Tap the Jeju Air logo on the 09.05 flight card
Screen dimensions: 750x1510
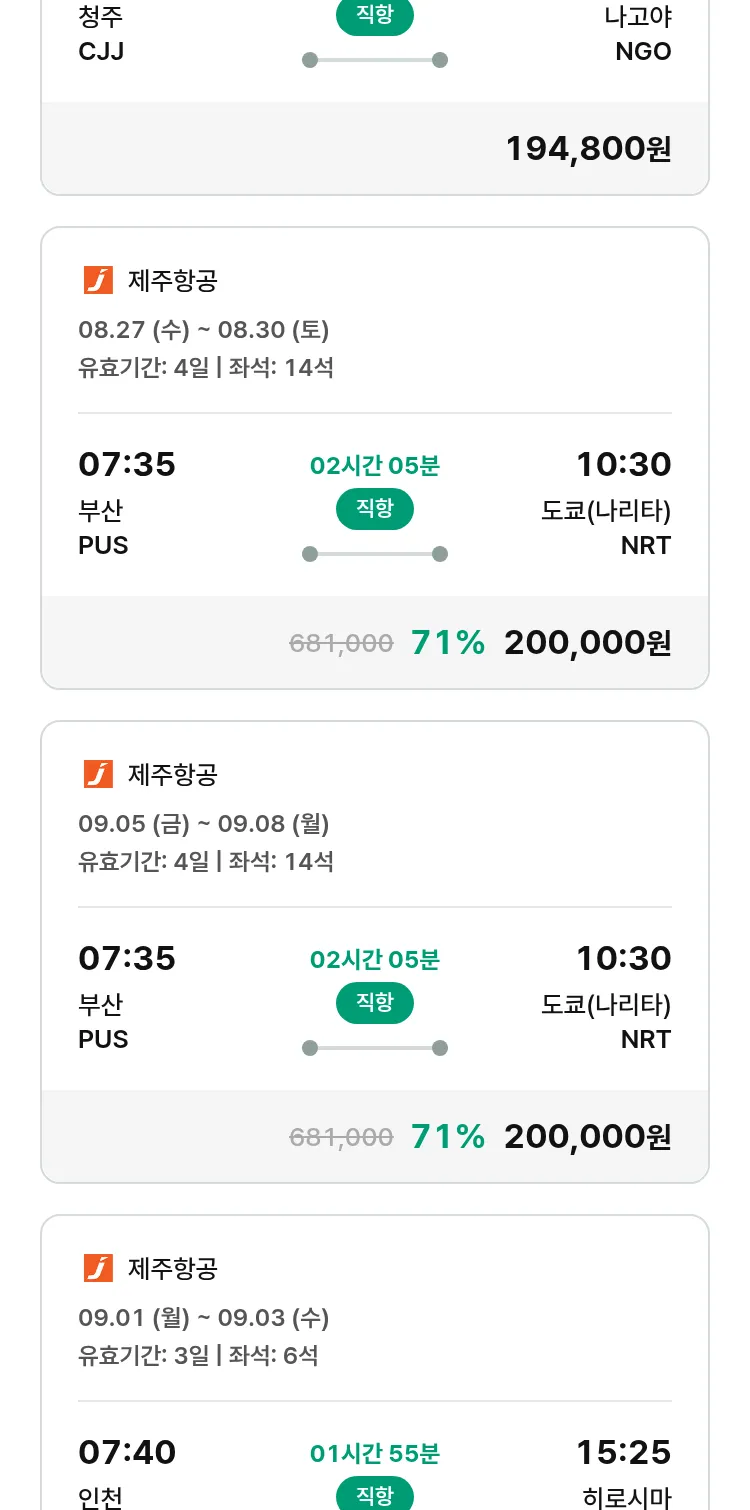pos(98,774)
